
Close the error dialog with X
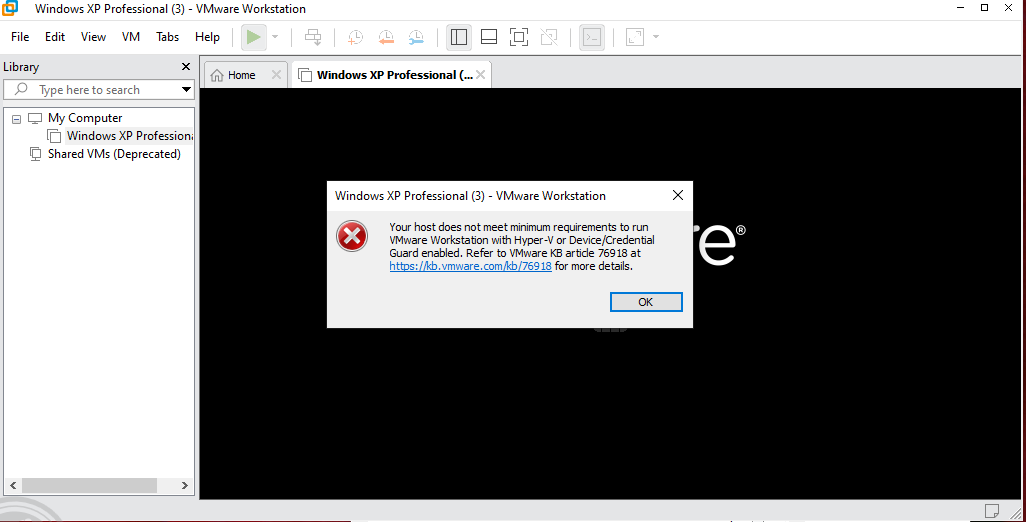(678, 195)
